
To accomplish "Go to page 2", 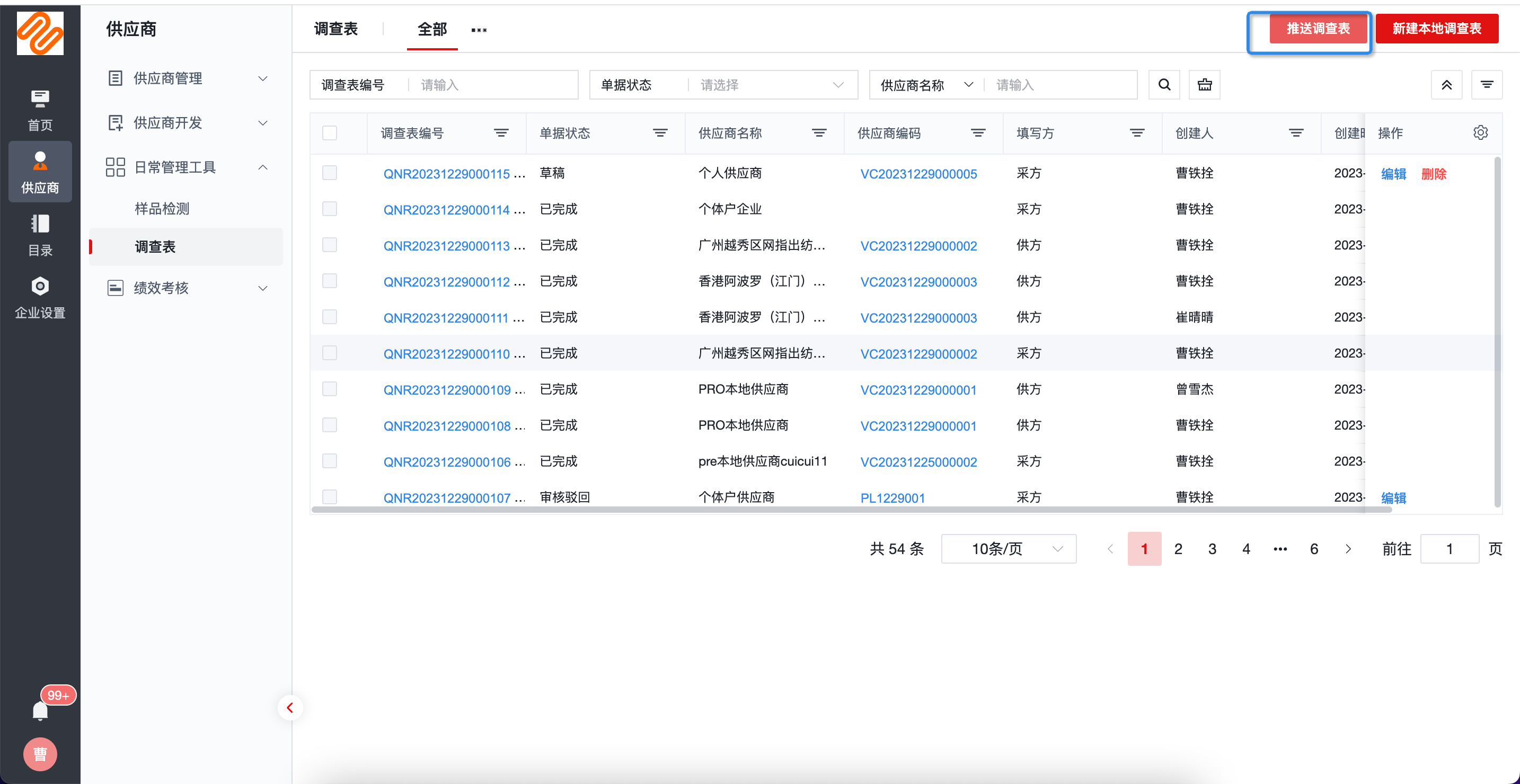I will 1178,549.
